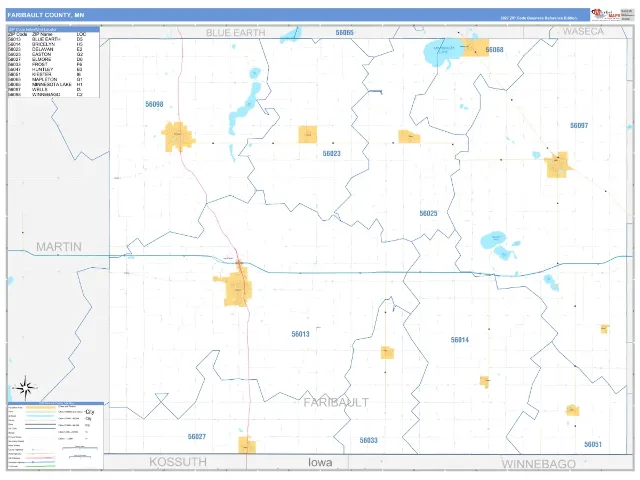Click the Iowa state label
This screenshot has width=640, height=480.
point(320,462)
